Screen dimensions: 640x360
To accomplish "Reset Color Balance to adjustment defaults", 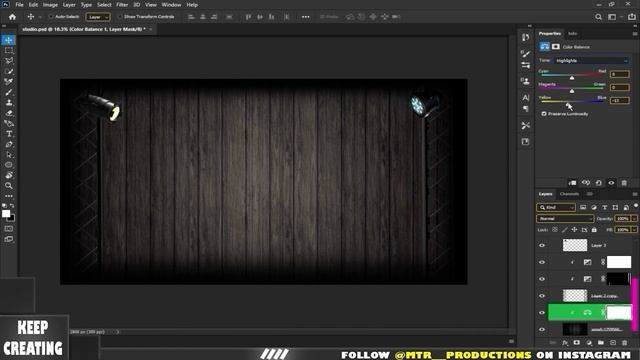I will tap(598, 183).
